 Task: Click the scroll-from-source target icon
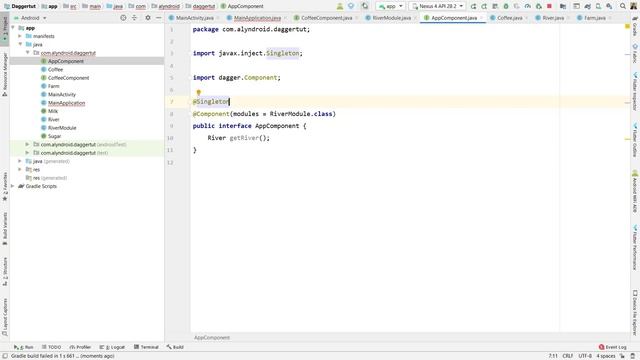123,18
